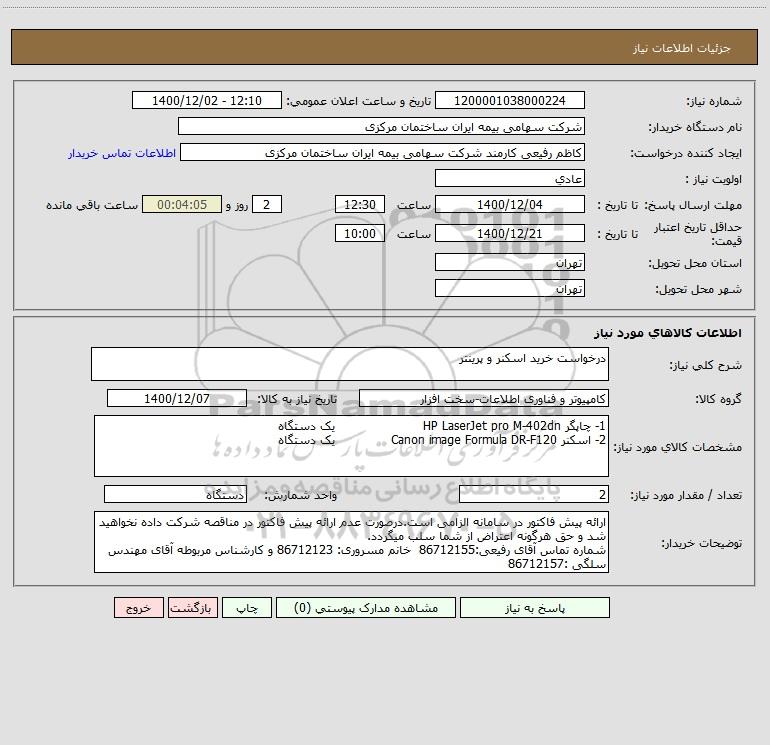
Task: Click the label 'شرح کلی نیاز:'
Action: tap(706, 365)
